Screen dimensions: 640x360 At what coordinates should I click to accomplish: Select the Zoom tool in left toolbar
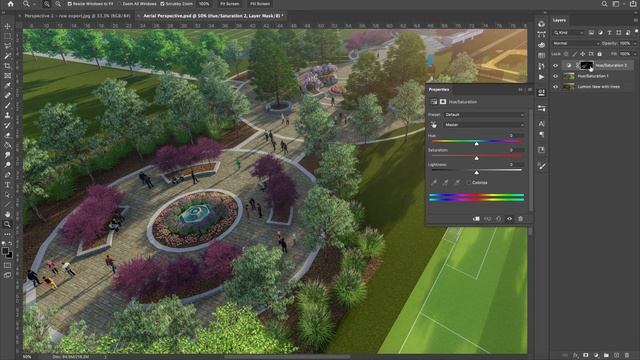click(x=7, y=224)
